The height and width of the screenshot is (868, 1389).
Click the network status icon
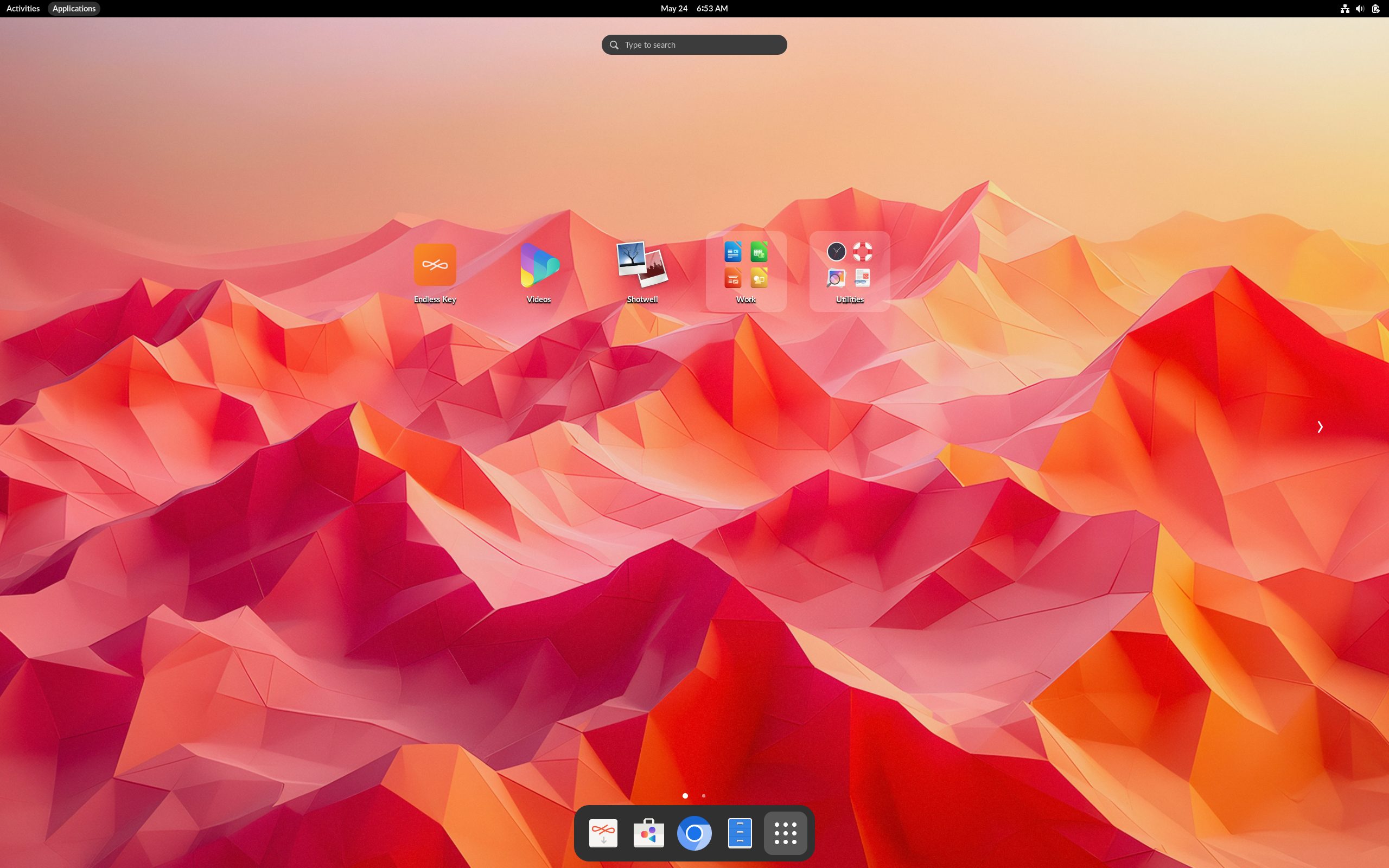pyautogui.click(x=1344, y=9)
